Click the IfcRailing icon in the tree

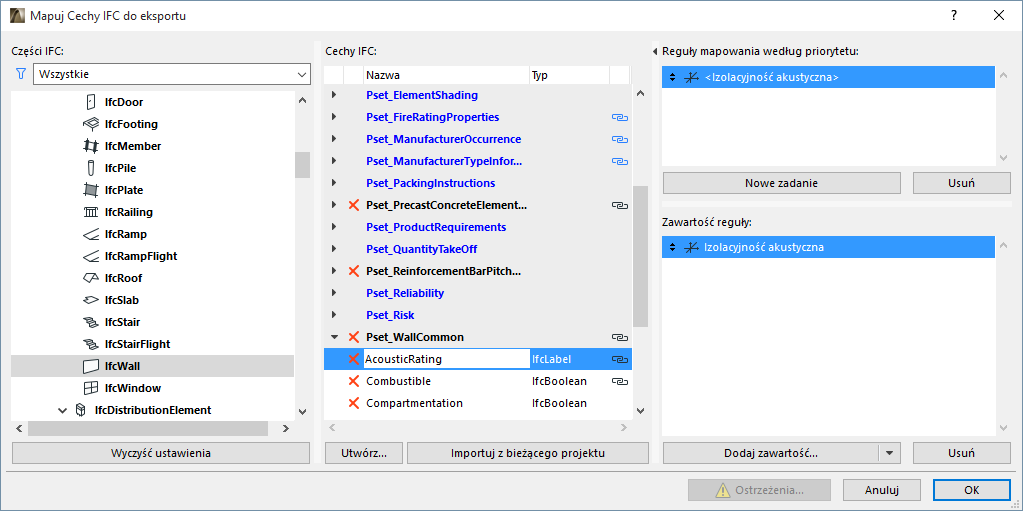[x=90, y=212]
